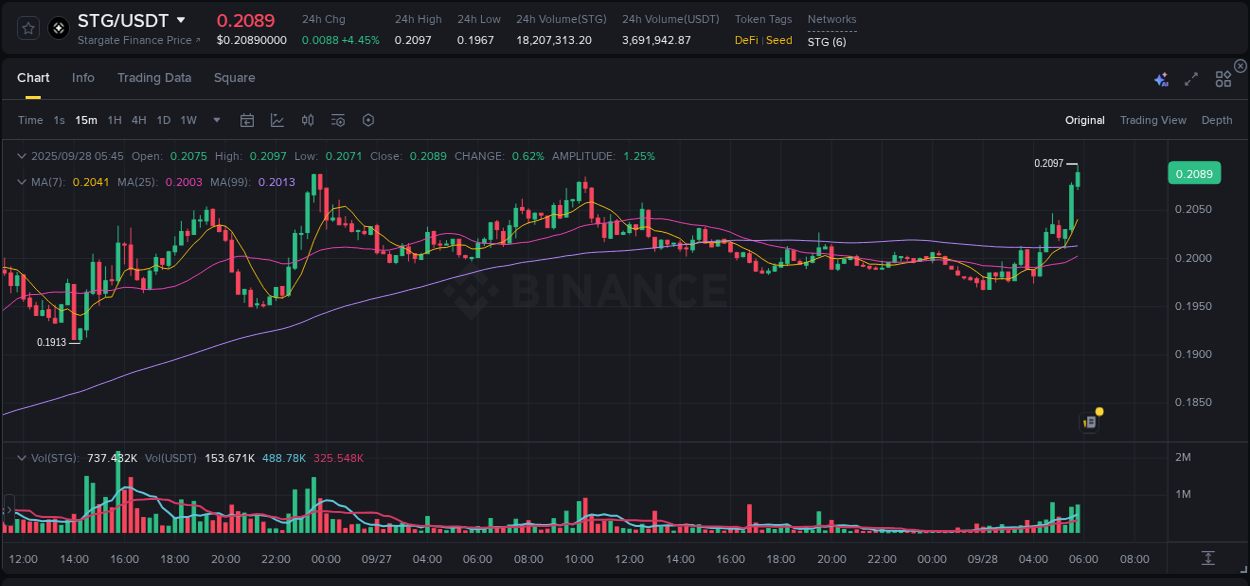Launch the AI chart analysis tool

(x=1160, y=78)
